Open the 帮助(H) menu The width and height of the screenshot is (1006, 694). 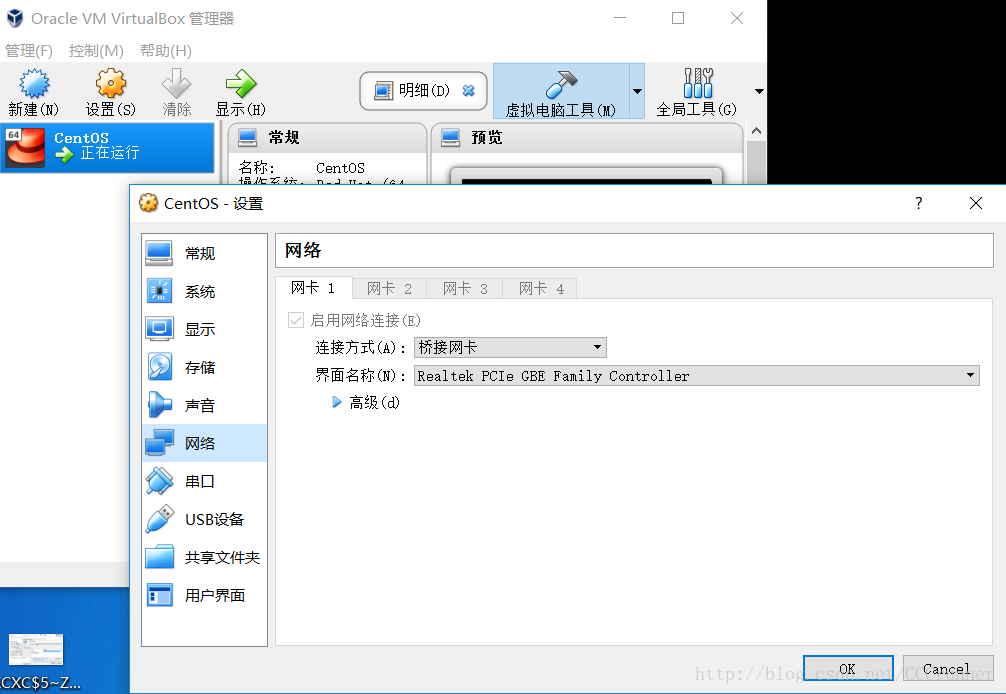[x=166, y=51]
